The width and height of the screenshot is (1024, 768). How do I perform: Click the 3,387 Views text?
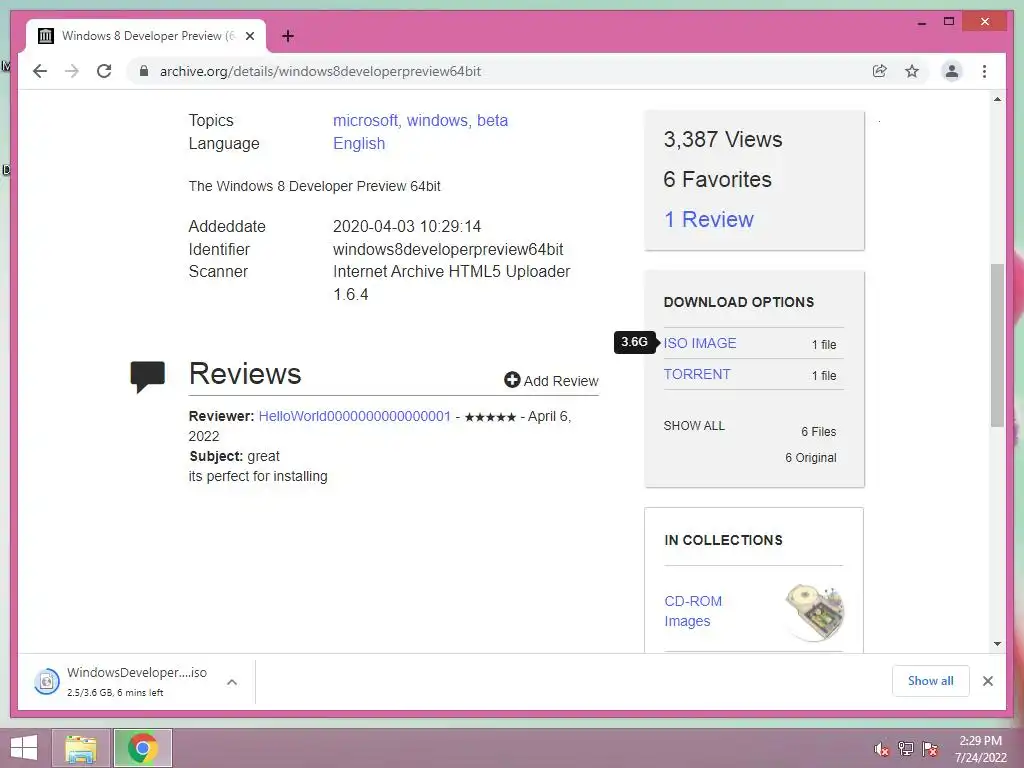[723, 140]
